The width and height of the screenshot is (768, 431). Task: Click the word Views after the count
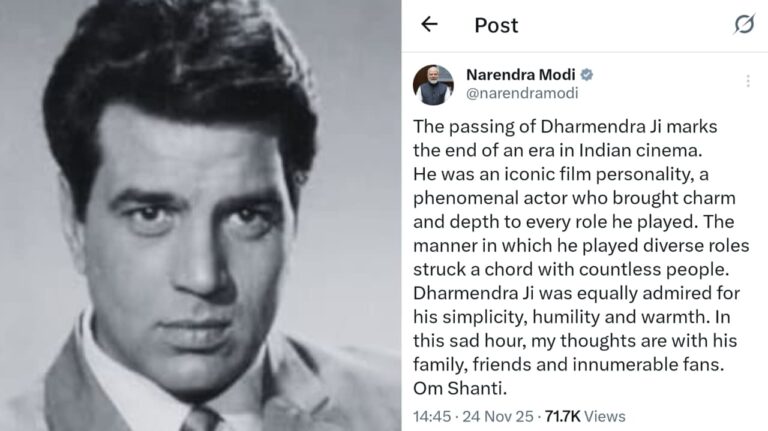606,416
